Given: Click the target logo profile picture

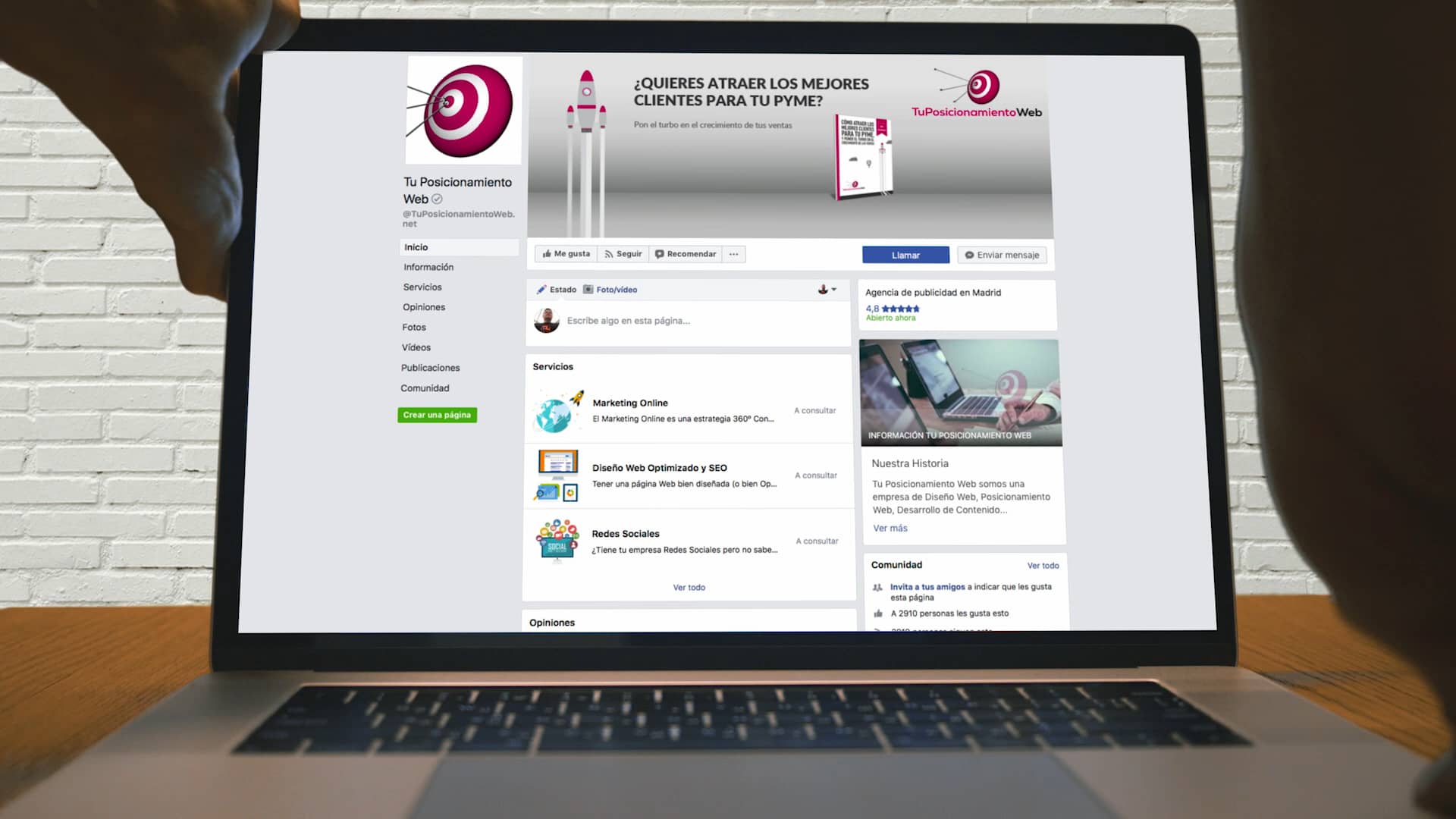Looking at the screenshot, I should click(464, 111).
